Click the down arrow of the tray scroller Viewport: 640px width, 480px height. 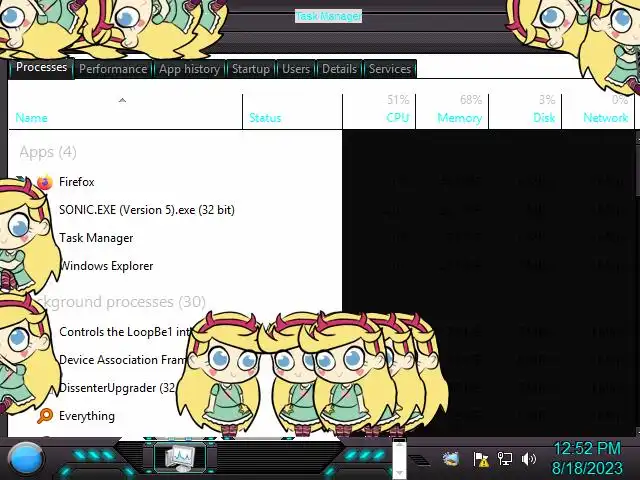coord(399,473)
